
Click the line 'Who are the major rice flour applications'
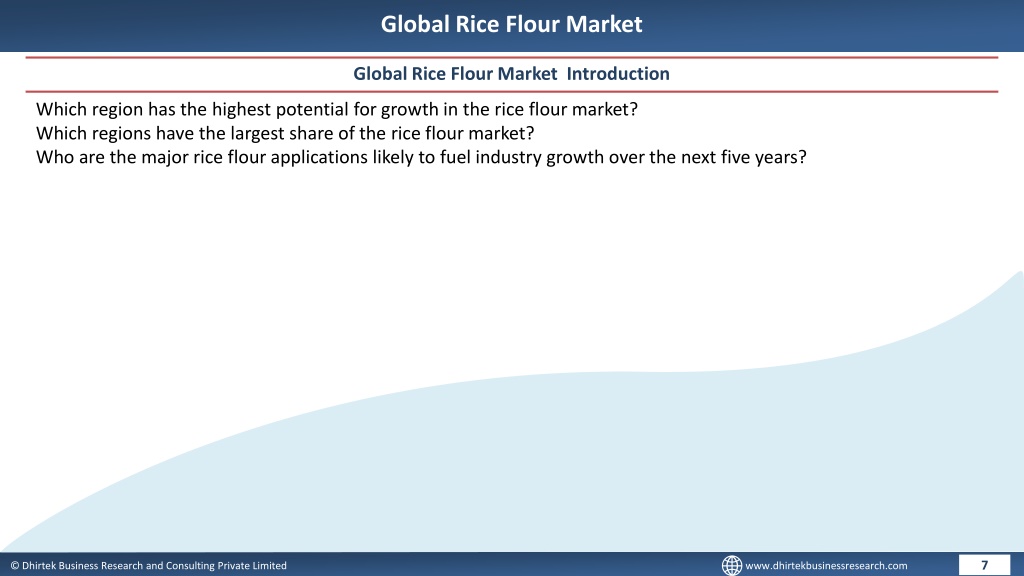[x=421, y=157]
